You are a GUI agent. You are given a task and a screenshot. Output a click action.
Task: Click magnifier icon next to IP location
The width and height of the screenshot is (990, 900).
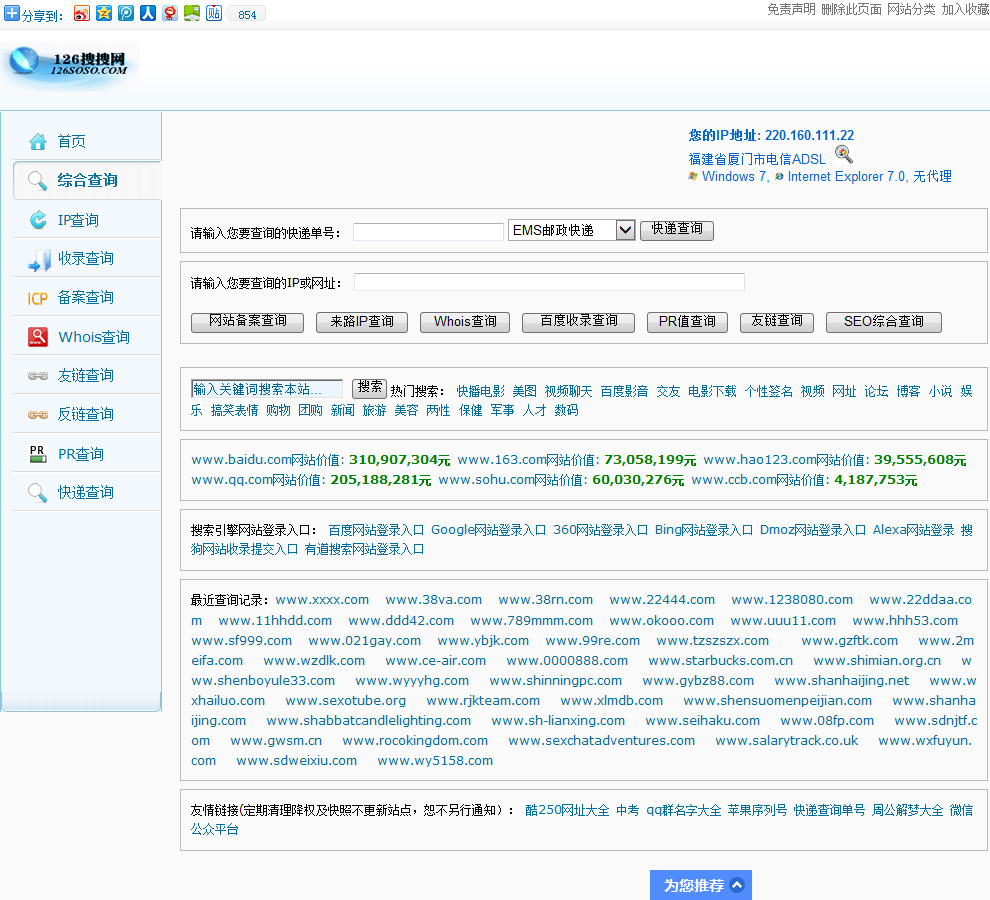pos(844,154)
